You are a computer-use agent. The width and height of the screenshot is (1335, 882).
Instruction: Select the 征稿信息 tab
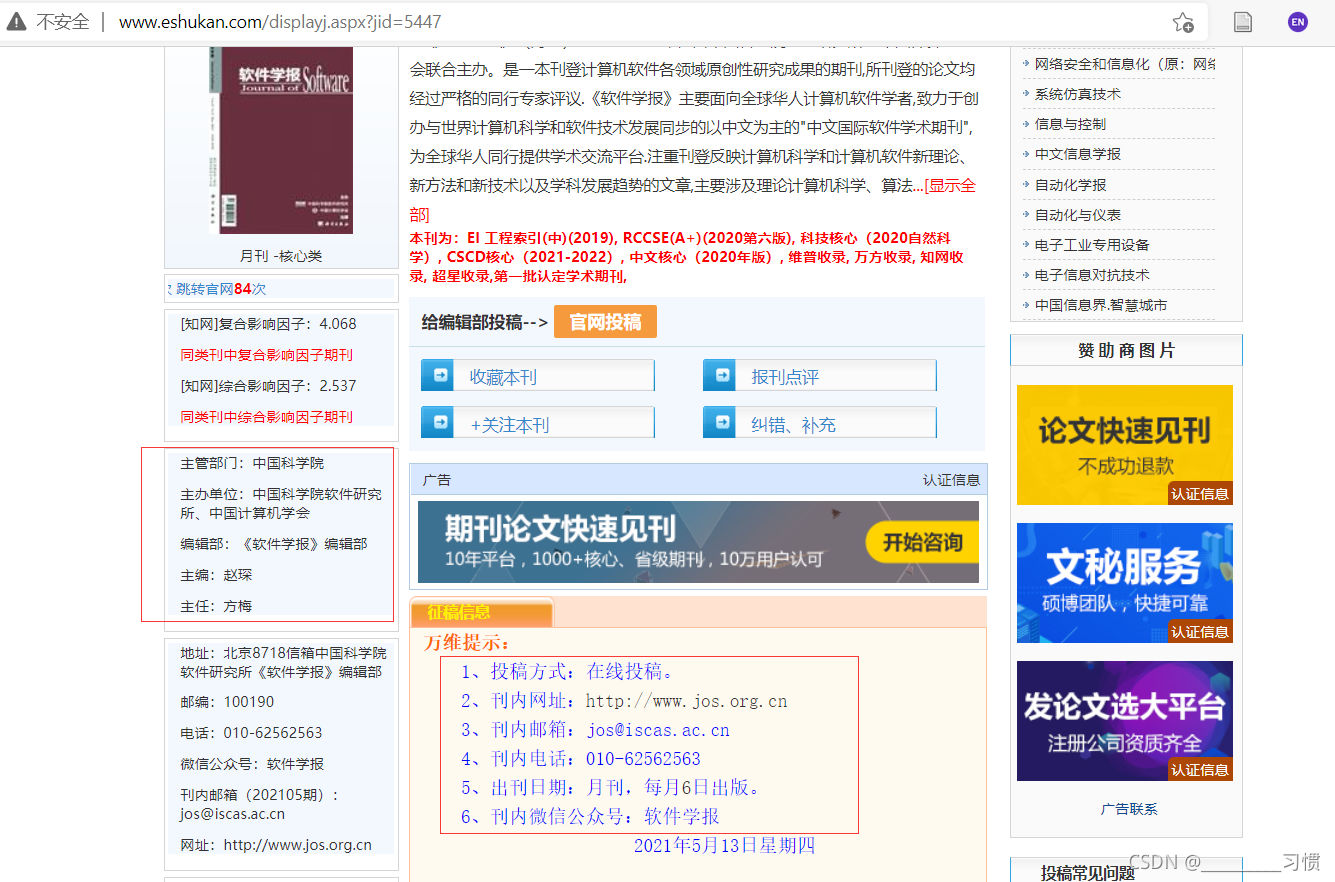(481, 612)
